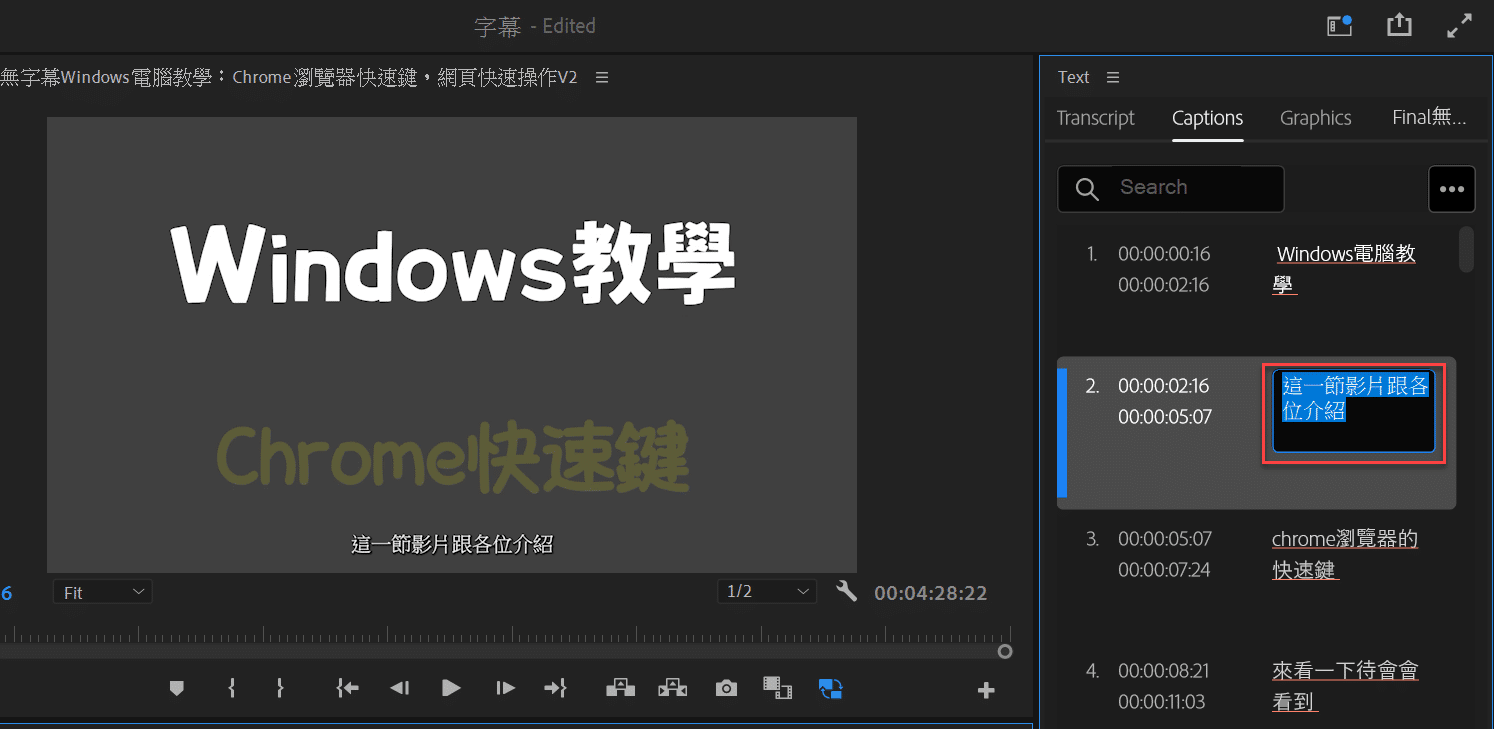The height and width of the screenshot is (729, 1494).
Task: Click the Mark Out bracket button
Action: point(280,688)
